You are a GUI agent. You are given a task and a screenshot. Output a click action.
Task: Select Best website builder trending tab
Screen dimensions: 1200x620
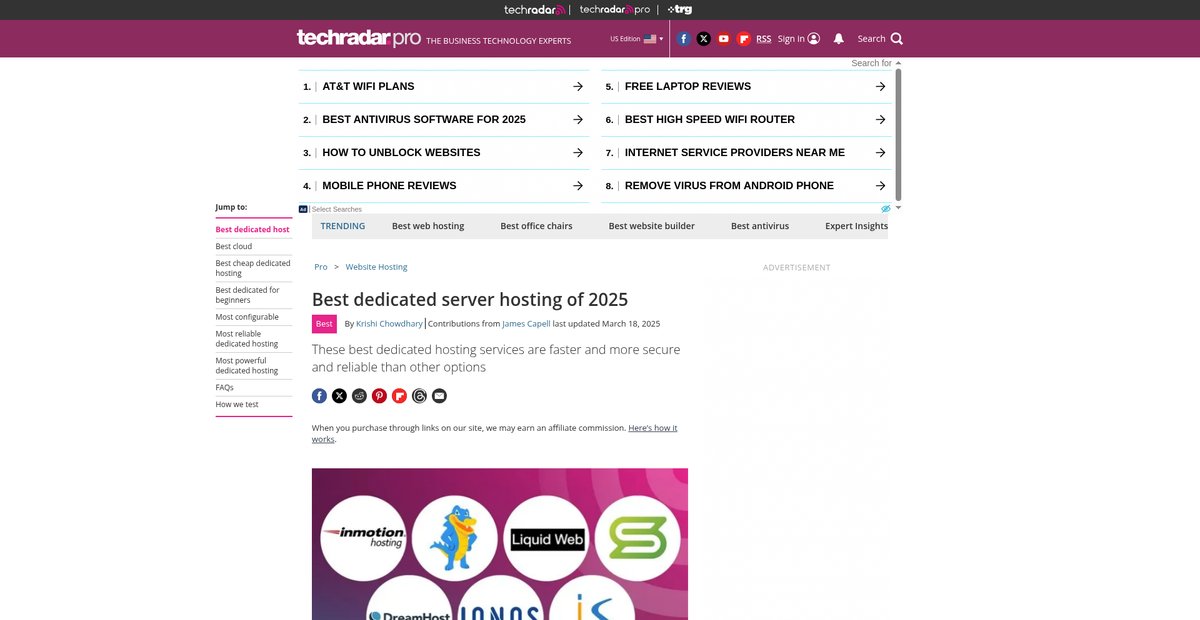[x=651, y=226]
